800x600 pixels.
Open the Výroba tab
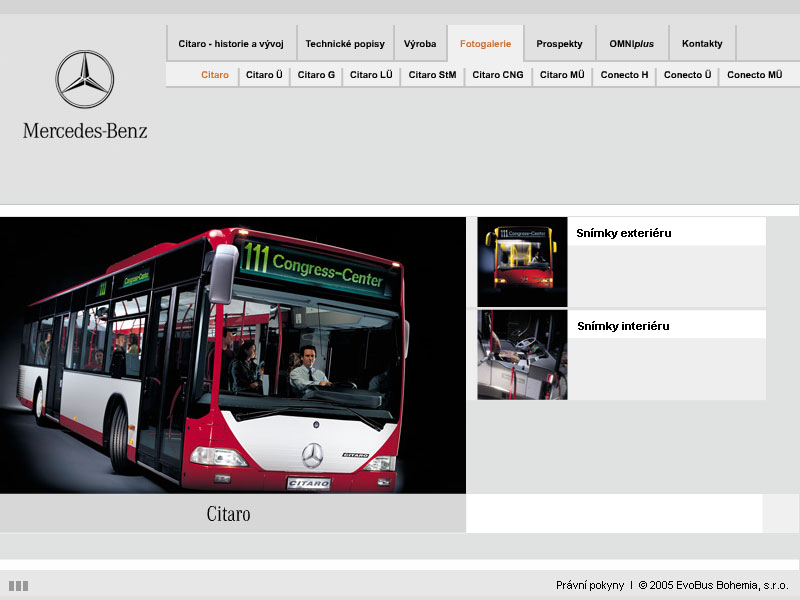pos(420,44)
